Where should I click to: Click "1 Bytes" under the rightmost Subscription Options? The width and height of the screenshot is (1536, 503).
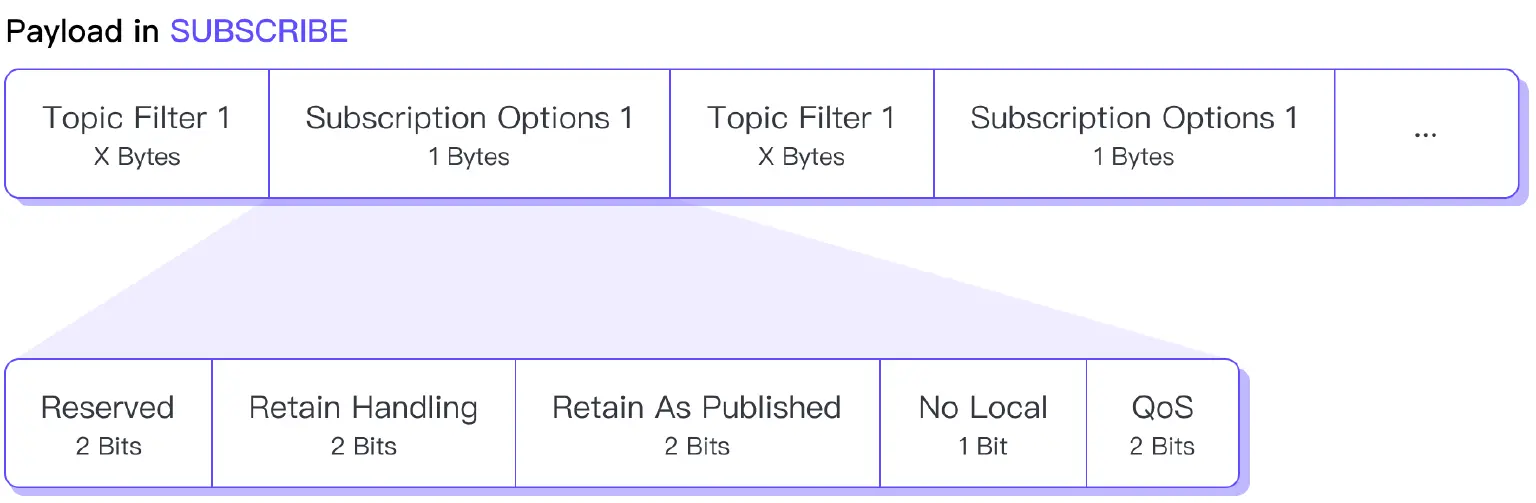tap(1134, 158)
